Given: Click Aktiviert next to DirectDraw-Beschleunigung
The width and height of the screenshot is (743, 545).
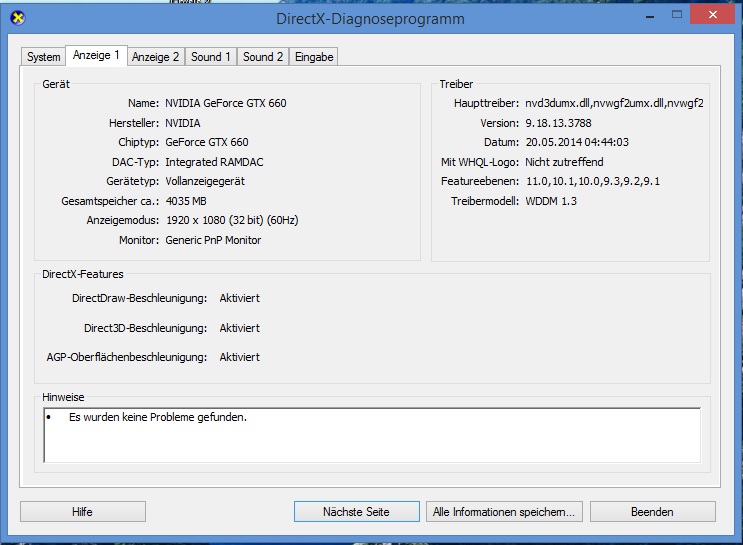Looking at the screenshot, I should (x=240, y=299).
